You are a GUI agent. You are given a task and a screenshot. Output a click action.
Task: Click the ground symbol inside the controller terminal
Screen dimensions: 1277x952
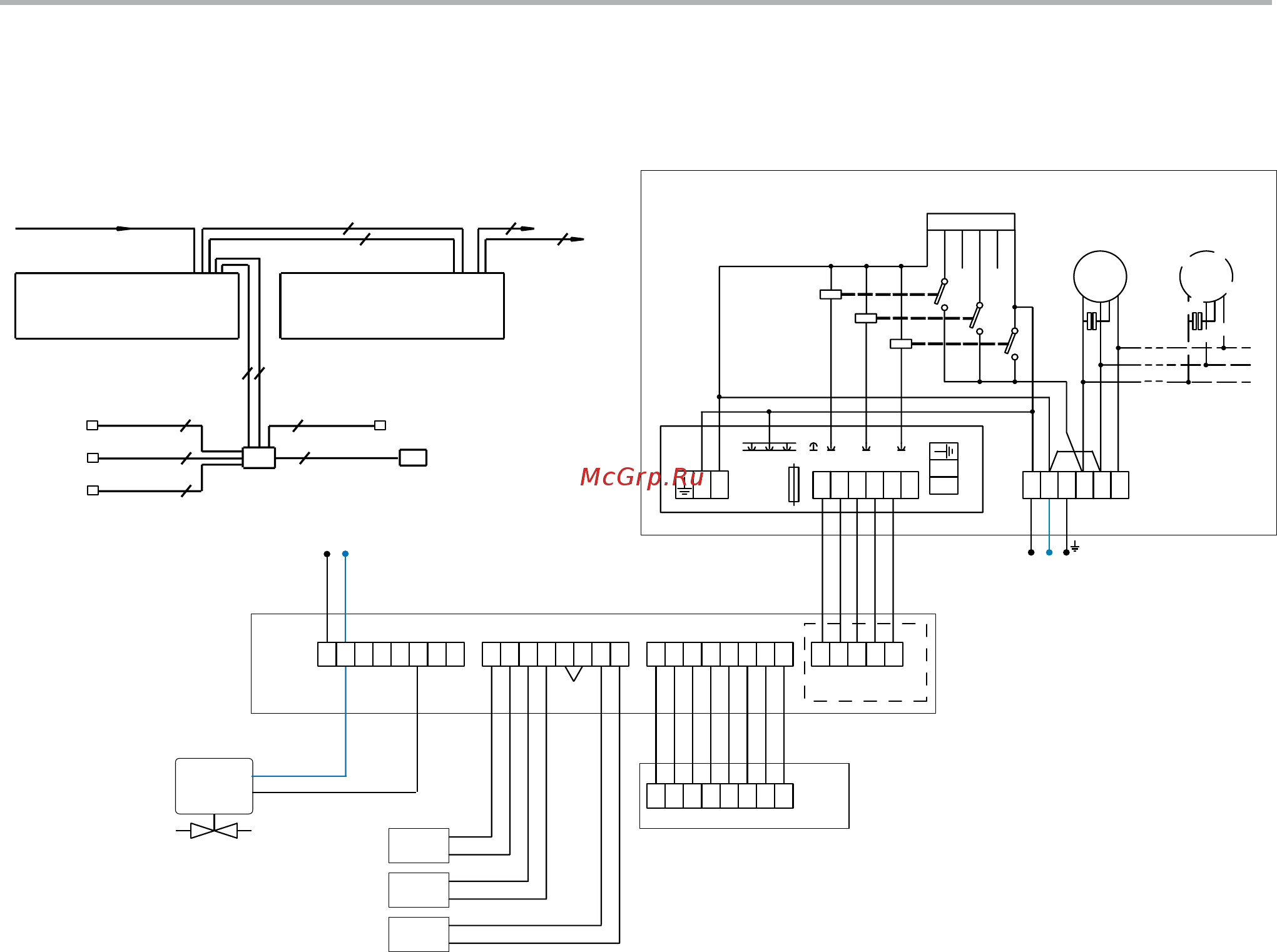pyautogui.click(x=684, y=491)
